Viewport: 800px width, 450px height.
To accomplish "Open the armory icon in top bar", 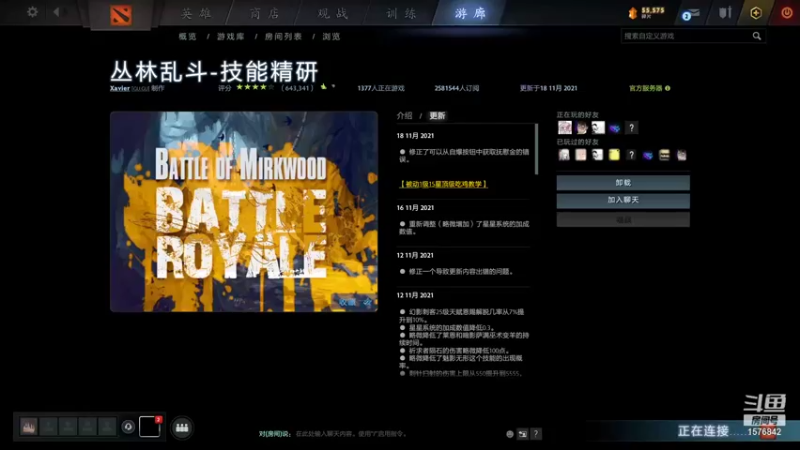I will tap(725, 12).
